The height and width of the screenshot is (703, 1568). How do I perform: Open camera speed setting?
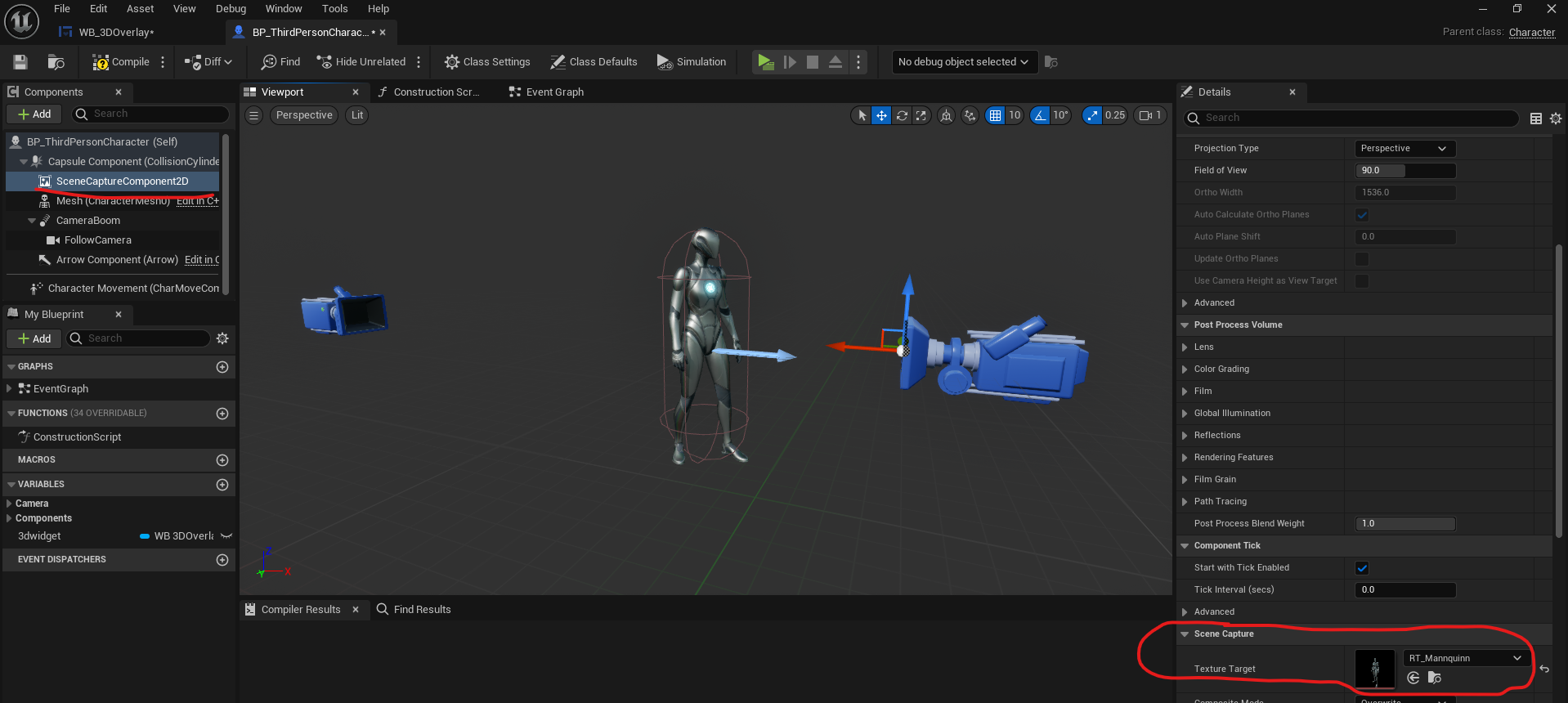[x=1150, y=115]
